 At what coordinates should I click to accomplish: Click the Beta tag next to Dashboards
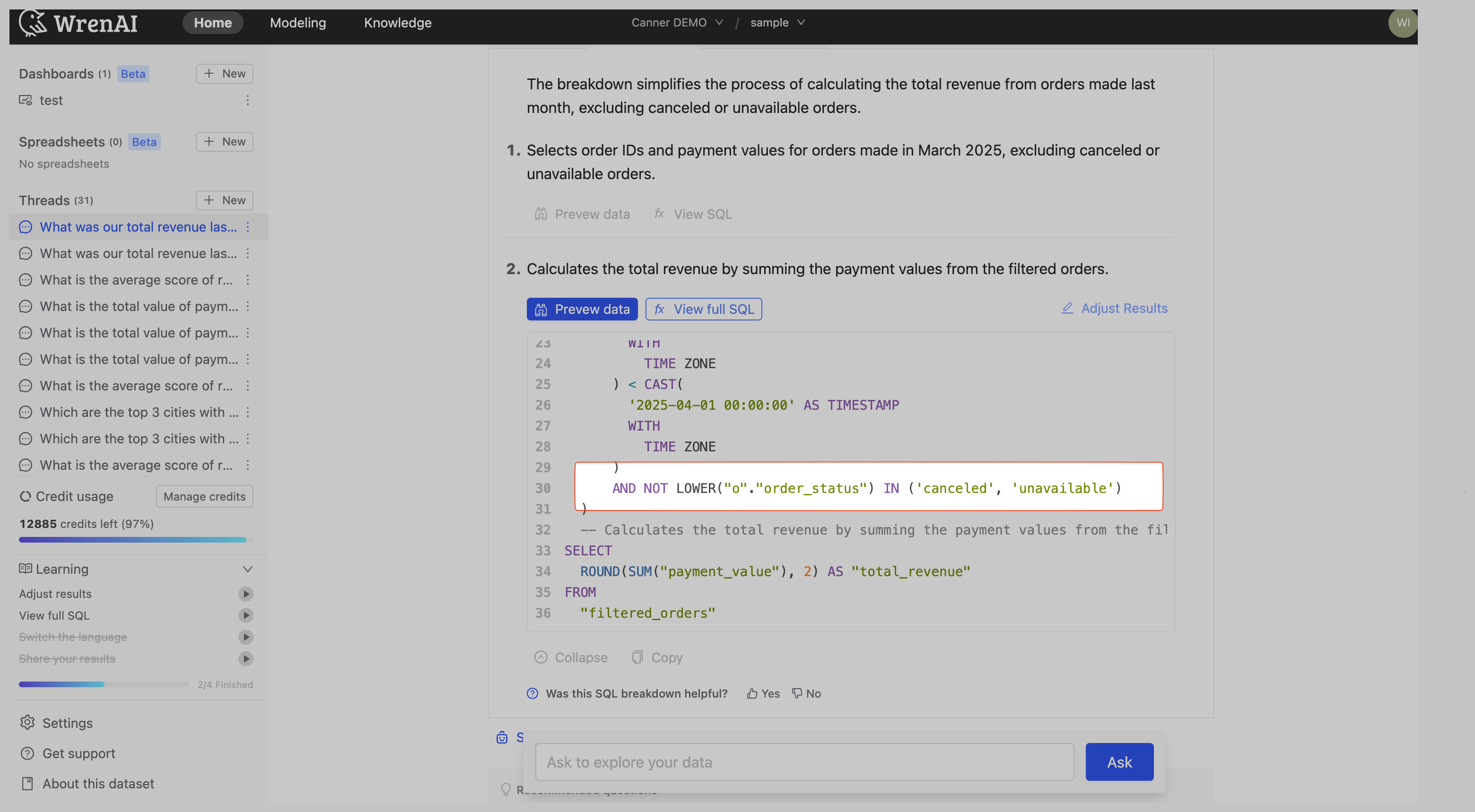tap(133, 73)
